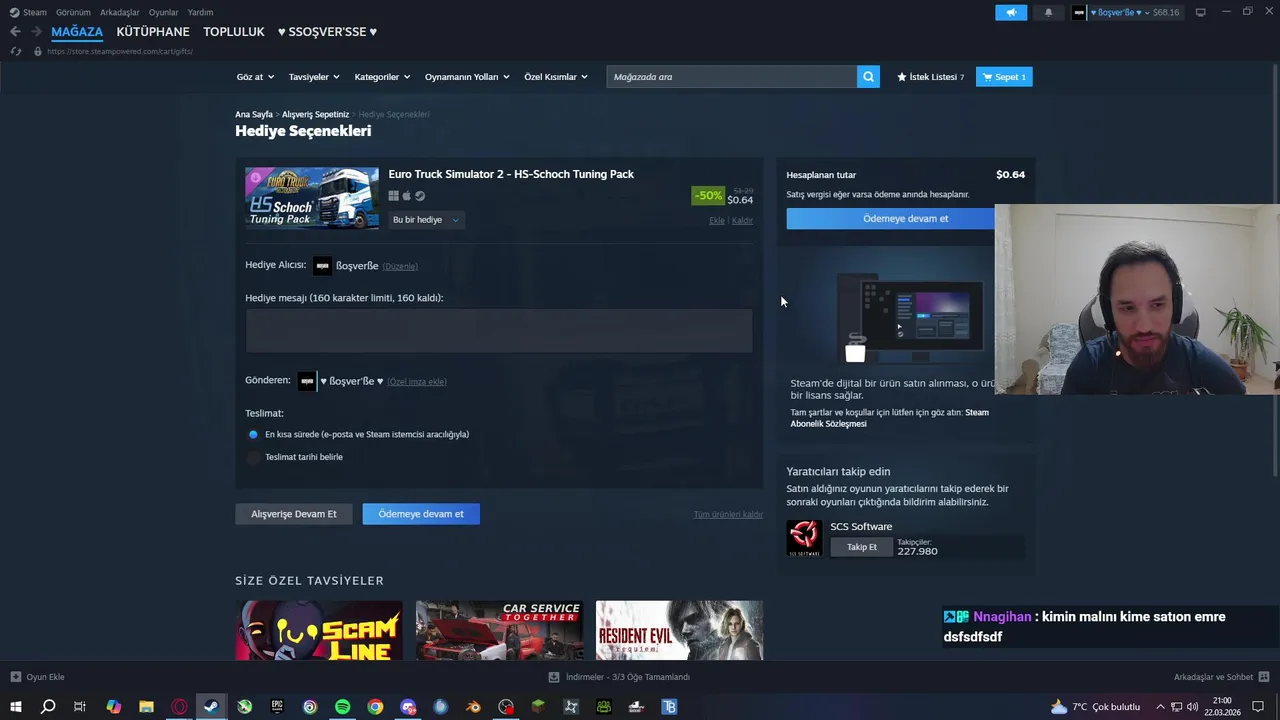Click 'Tüm ürünleri kaldır' link
Screen dimensions: 1280x720
point(728,514)
